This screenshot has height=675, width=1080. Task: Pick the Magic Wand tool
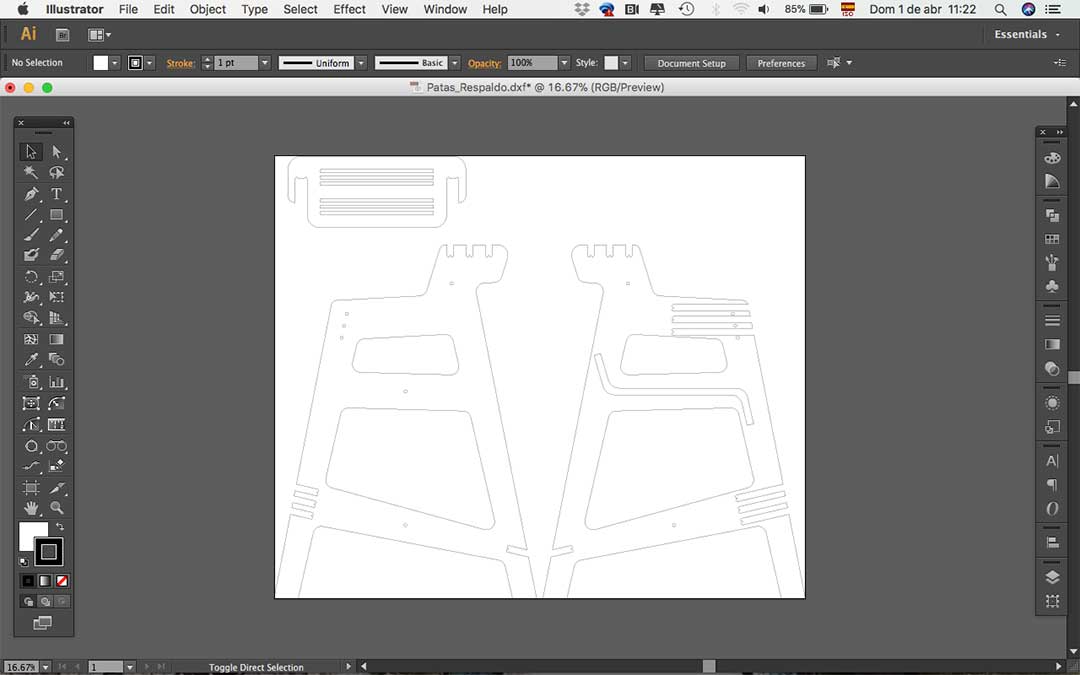click(31, 172)
